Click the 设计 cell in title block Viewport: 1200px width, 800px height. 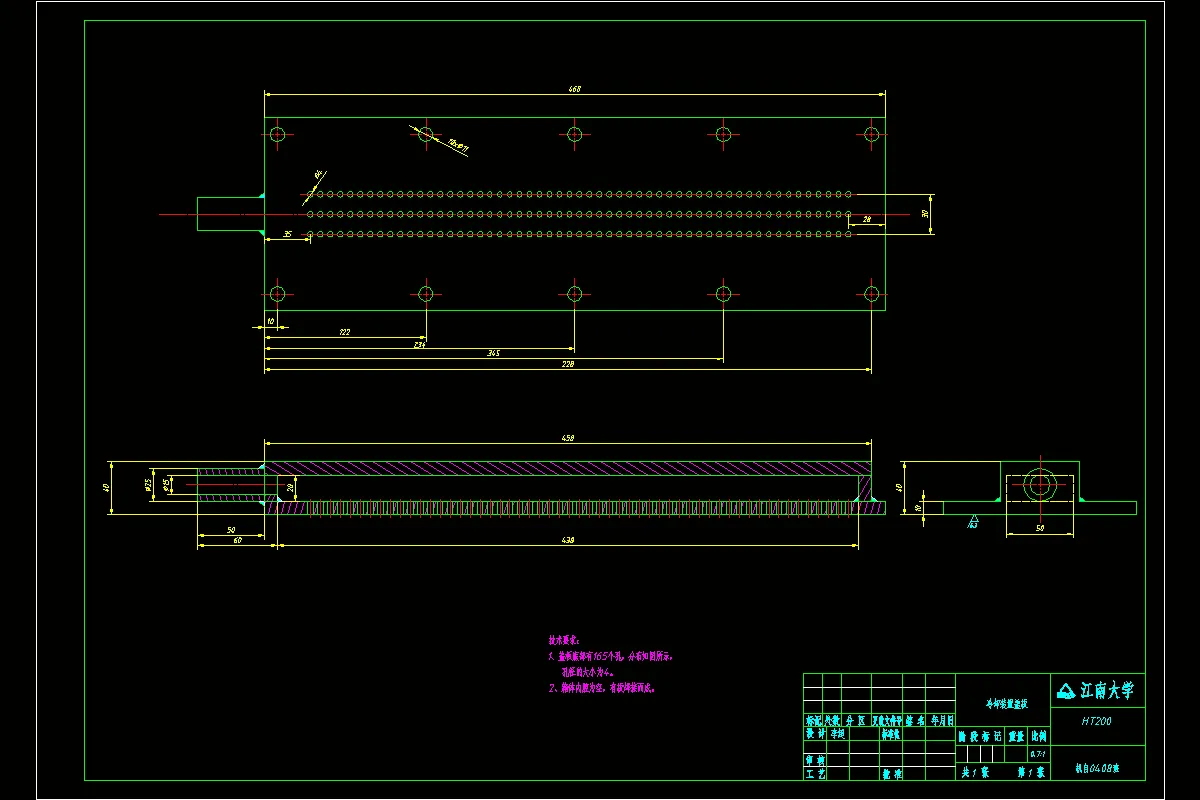point(814,733)
